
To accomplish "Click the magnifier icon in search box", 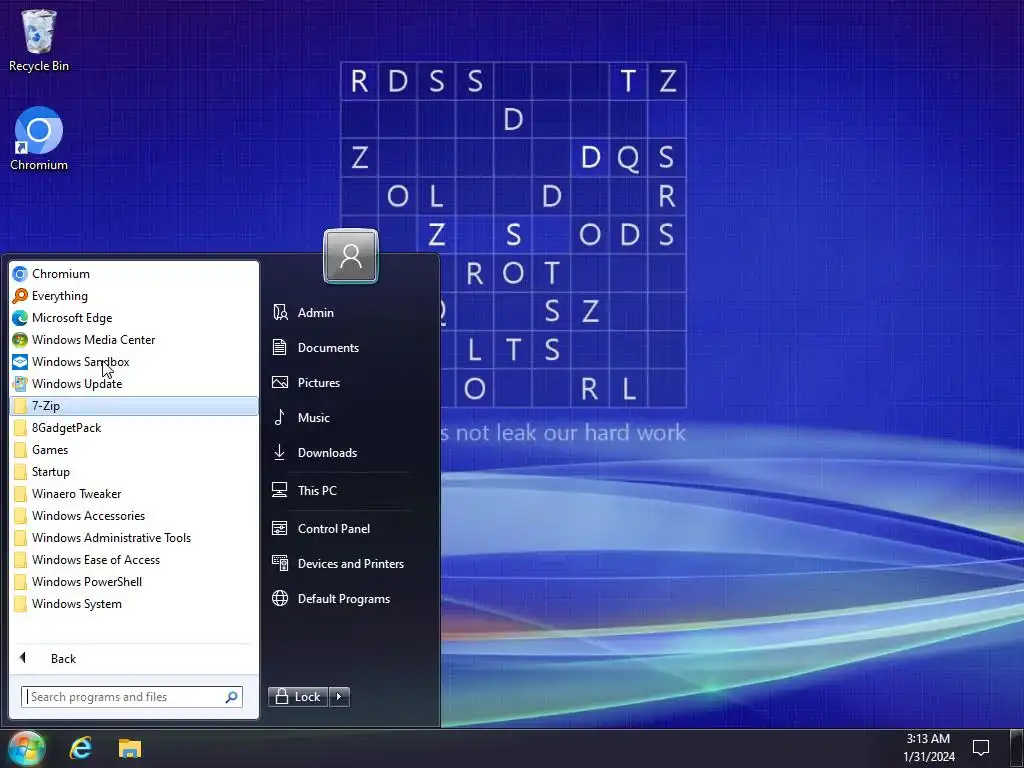I will [x=231, y=697].
